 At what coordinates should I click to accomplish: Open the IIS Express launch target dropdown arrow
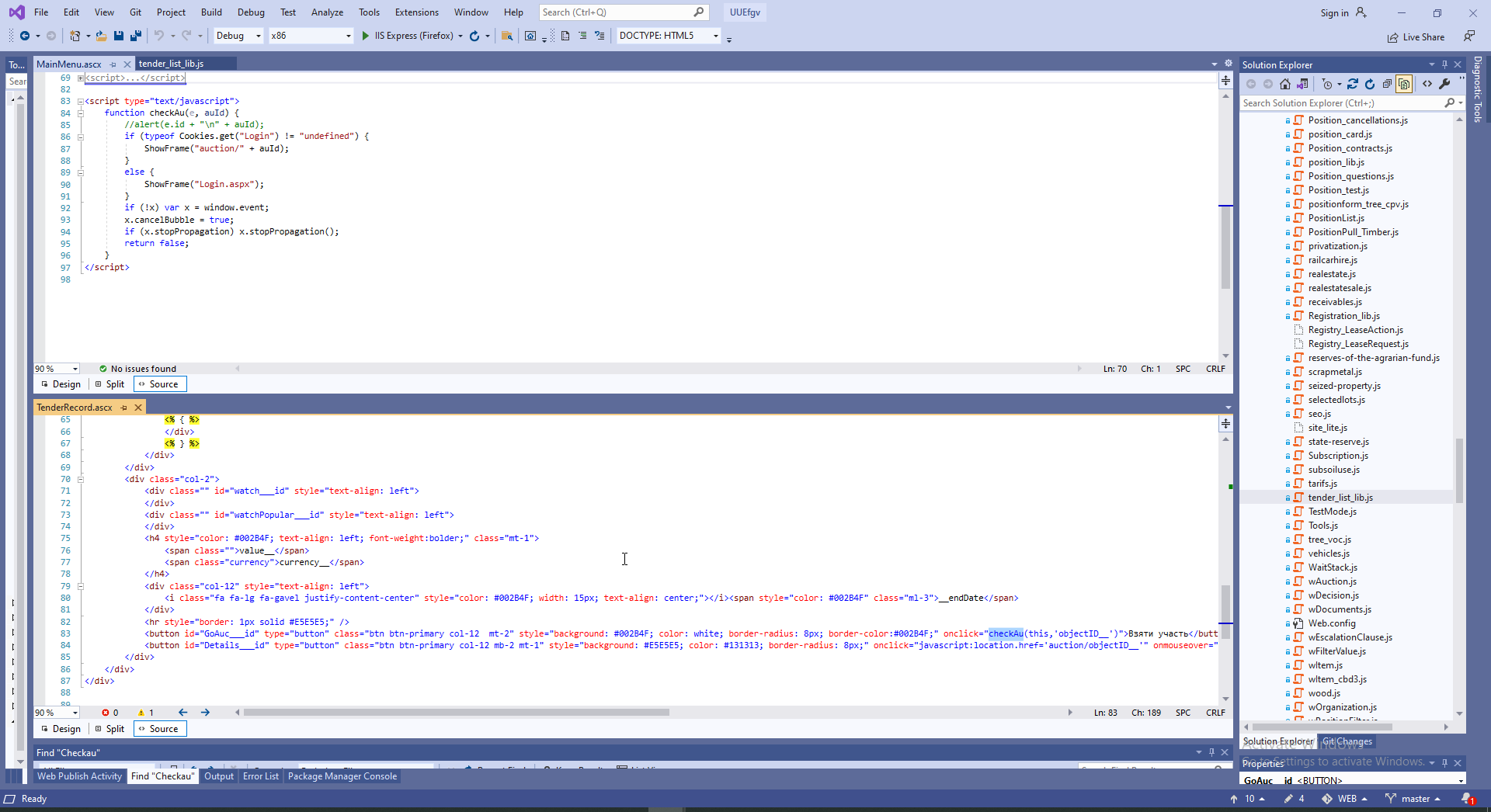point(461,36)
